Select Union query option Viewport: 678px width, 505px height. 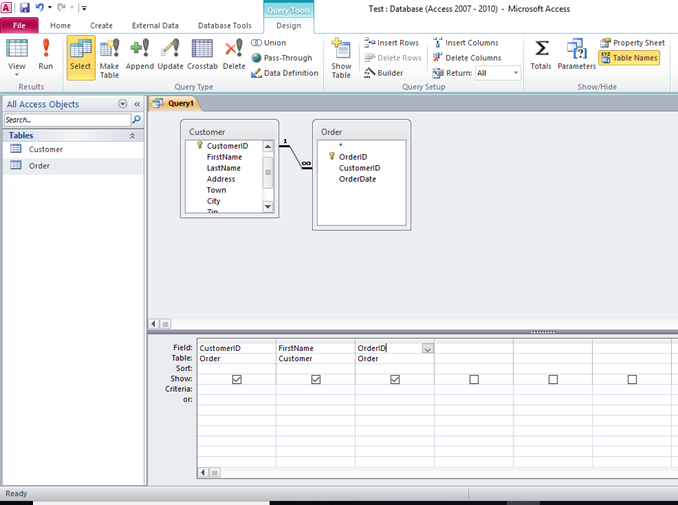(x=269, y=43)
